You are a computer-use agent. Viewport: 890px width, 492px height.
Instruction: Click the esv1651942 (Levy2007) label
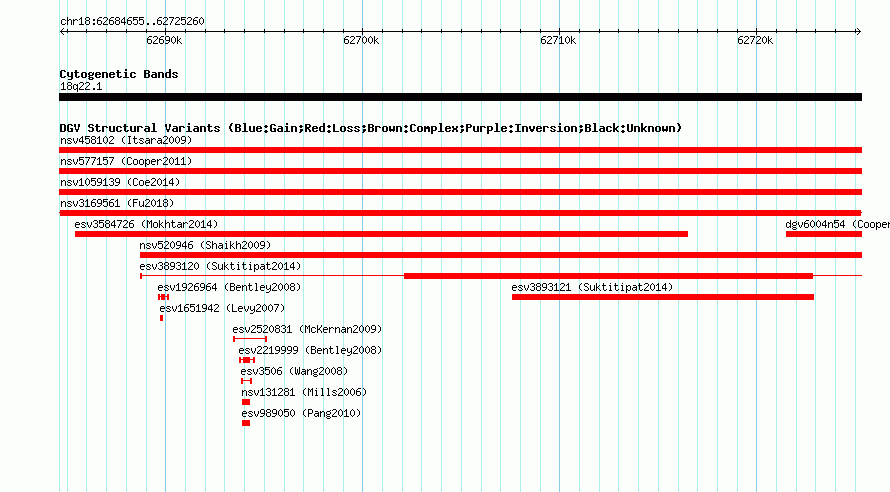[222, 308]
